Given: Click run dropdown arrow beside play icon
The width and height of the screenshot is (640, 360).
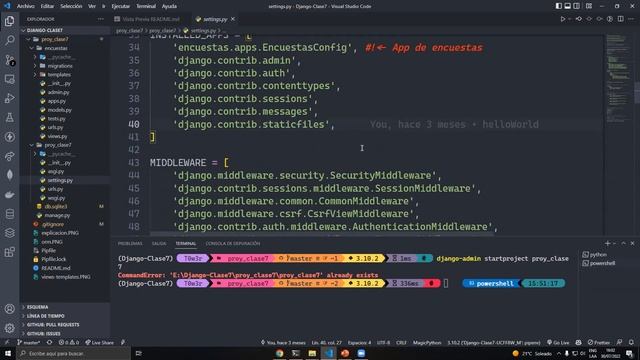Looking at the screenshot, I should point(569,19).
